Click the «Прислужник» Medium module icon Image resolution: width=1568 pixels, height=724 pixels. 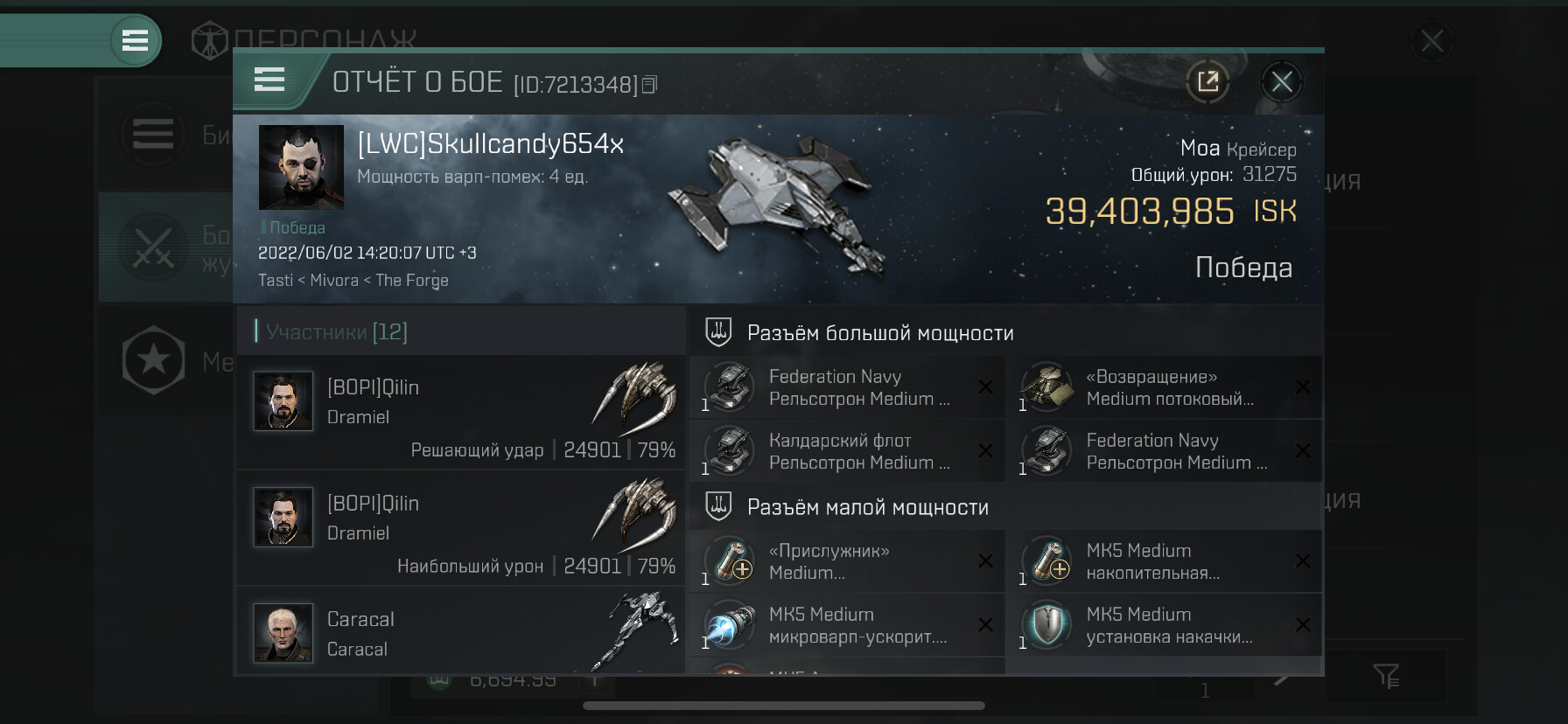730,560
